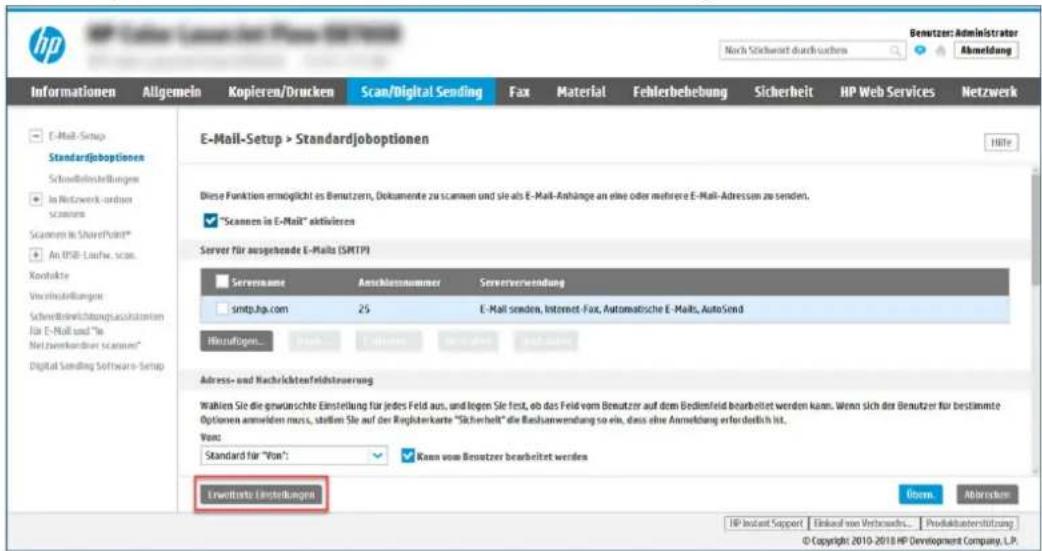
Task: Click the Erweiterte Einstellungen button
Action: pyautogui.click(x=261, y=495)
